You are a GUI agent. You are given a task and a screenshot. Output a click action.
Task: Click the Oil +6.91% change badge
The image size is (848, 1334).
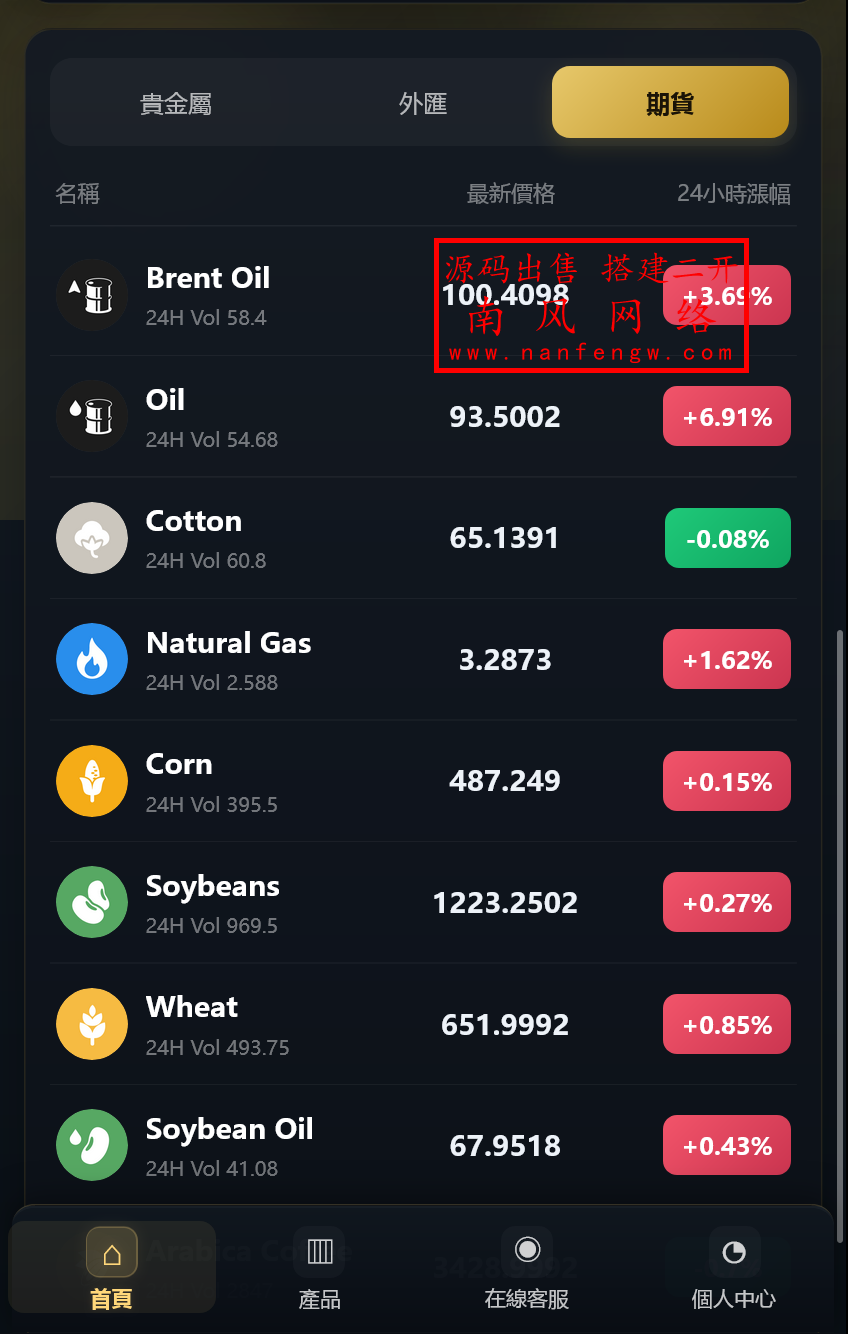tap(727, 417)
